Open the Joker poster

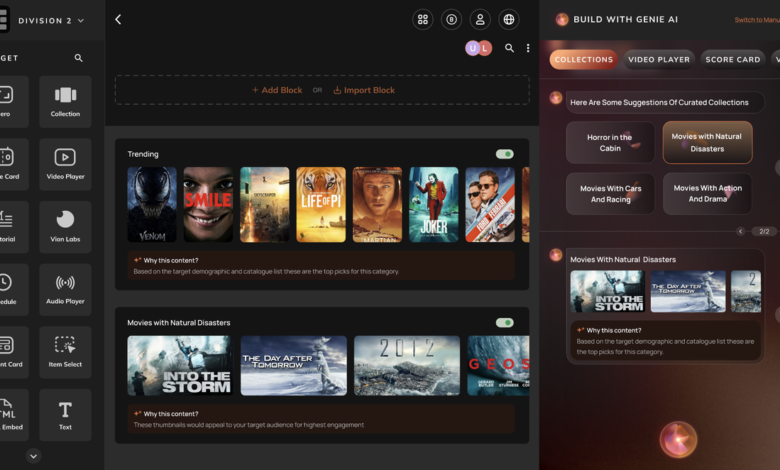coord(434,204)
